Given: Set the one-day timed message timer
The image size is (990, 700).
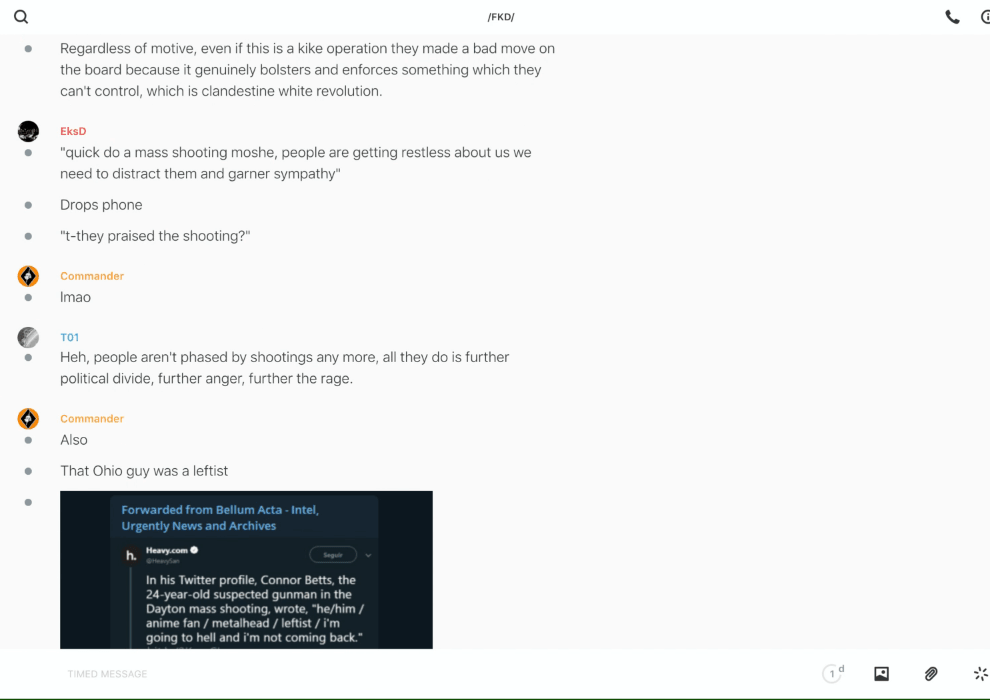Looking at the screenshot, I should (833, 673).
